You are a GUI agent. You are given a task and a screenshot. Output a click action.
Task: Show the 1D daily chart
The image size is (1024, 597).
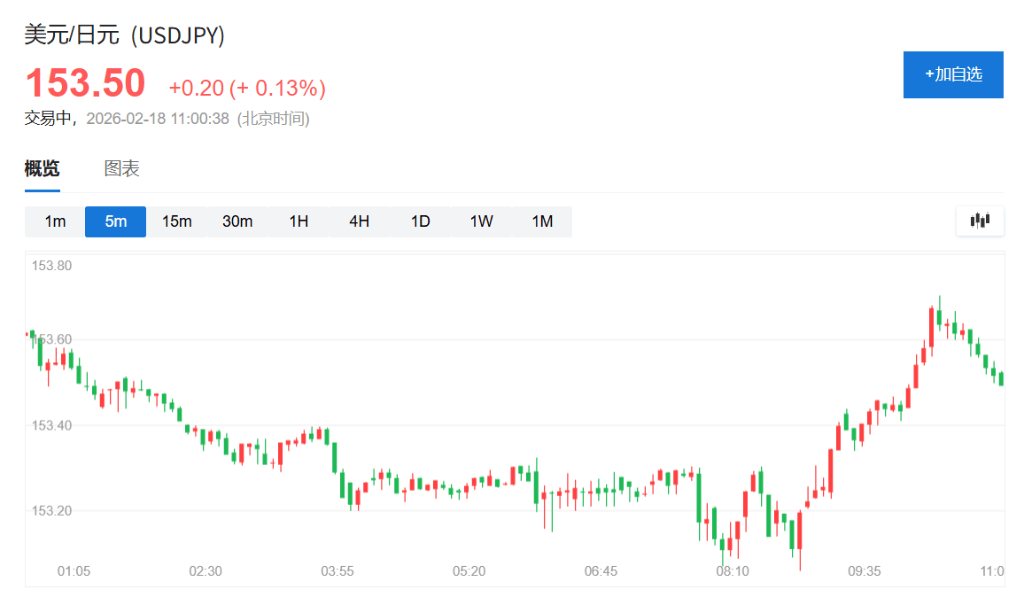coord(420,221)
